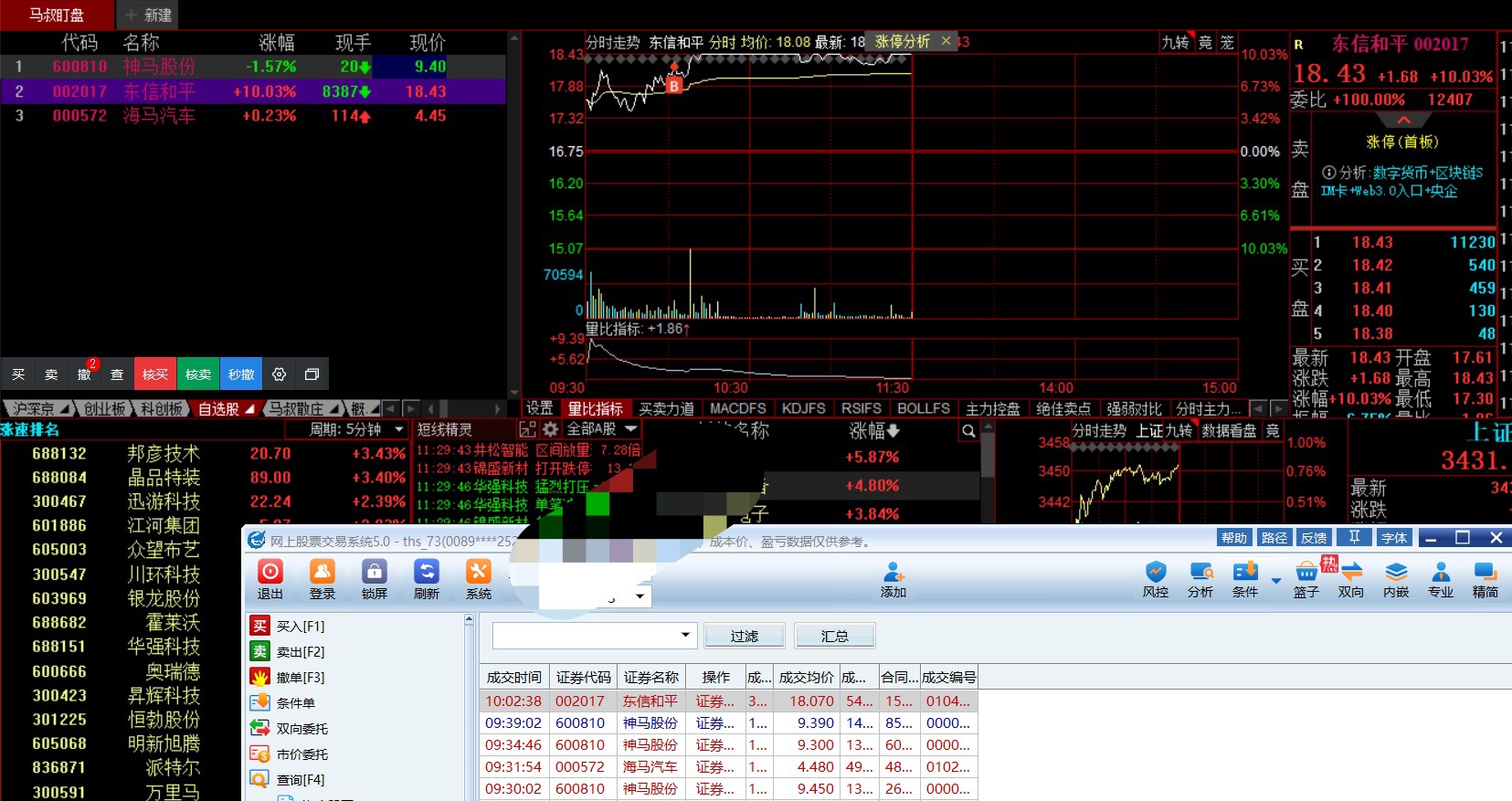Image resolution: width=1512 pixels, height=801 pixels.
Task: Click the 帮助 help button
Action: tap(1234, 537)
